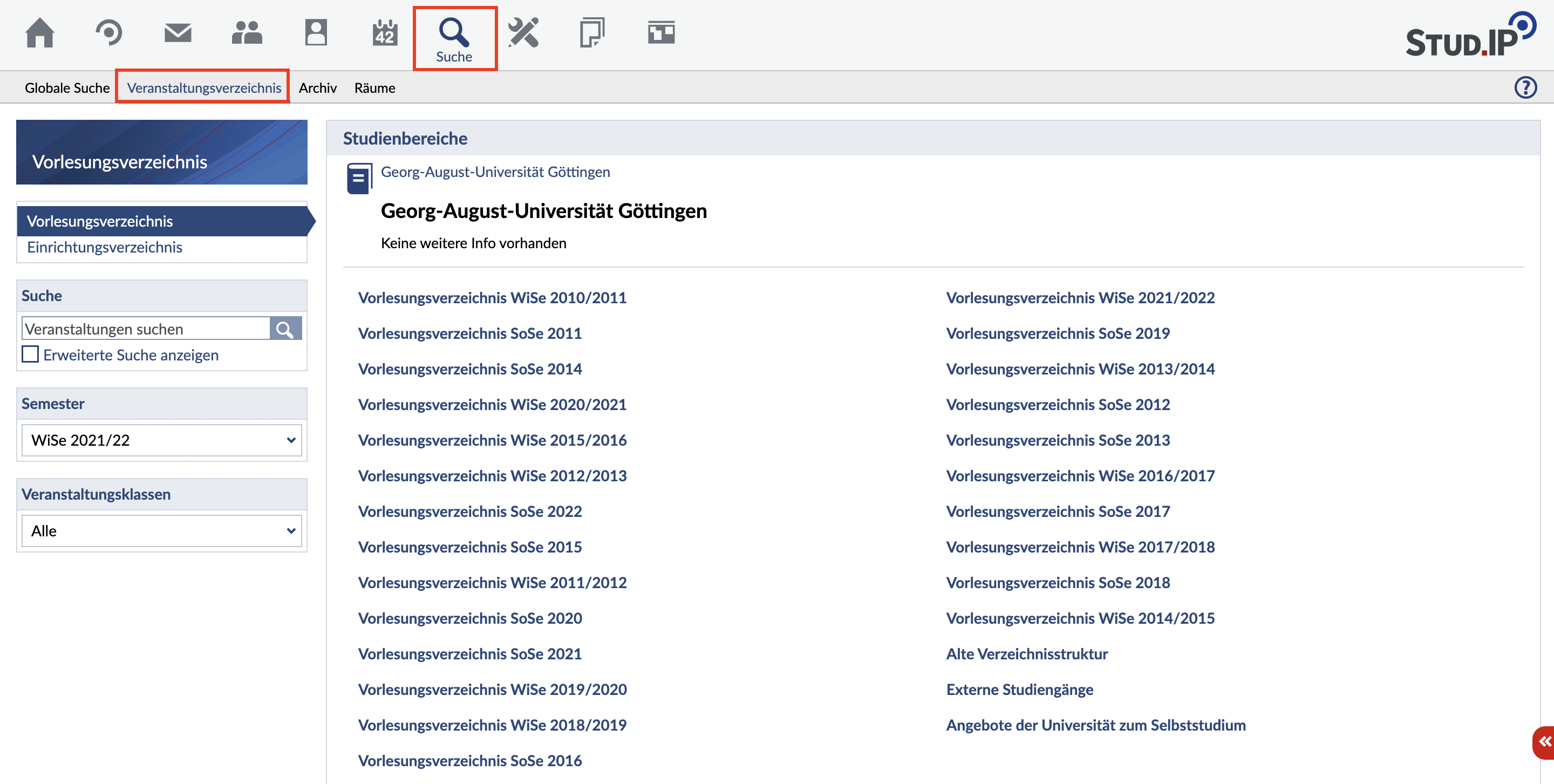
Task: Open the Planner calendar icon
Action: [385, 32]
